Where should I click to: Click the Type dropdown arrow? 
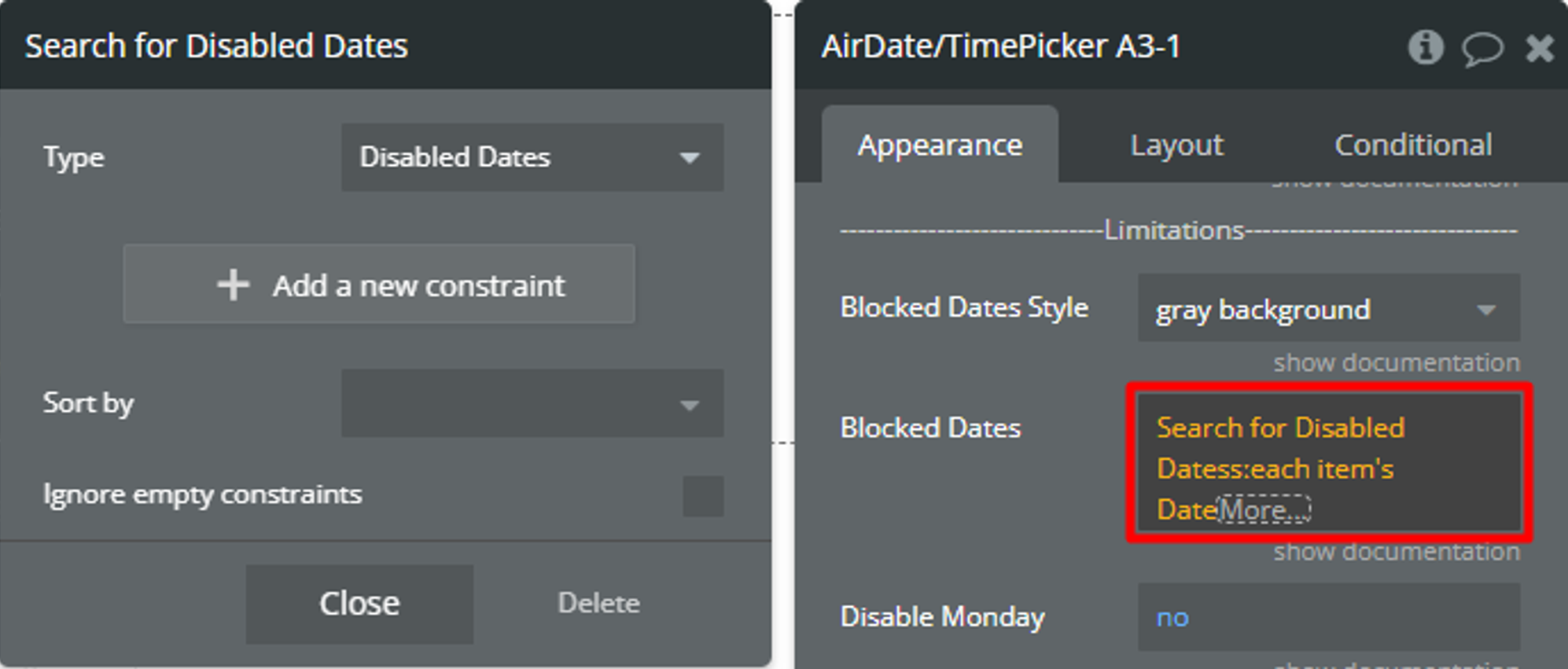point(690,158)
